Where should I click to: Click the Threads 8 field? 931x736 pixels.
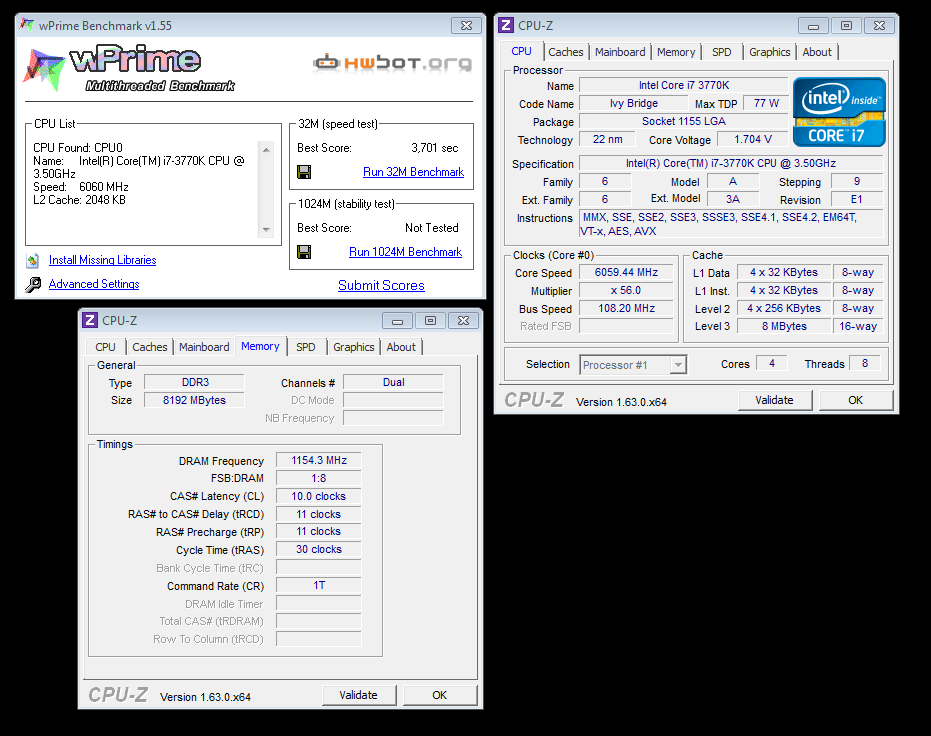click(x=865, y=363)
